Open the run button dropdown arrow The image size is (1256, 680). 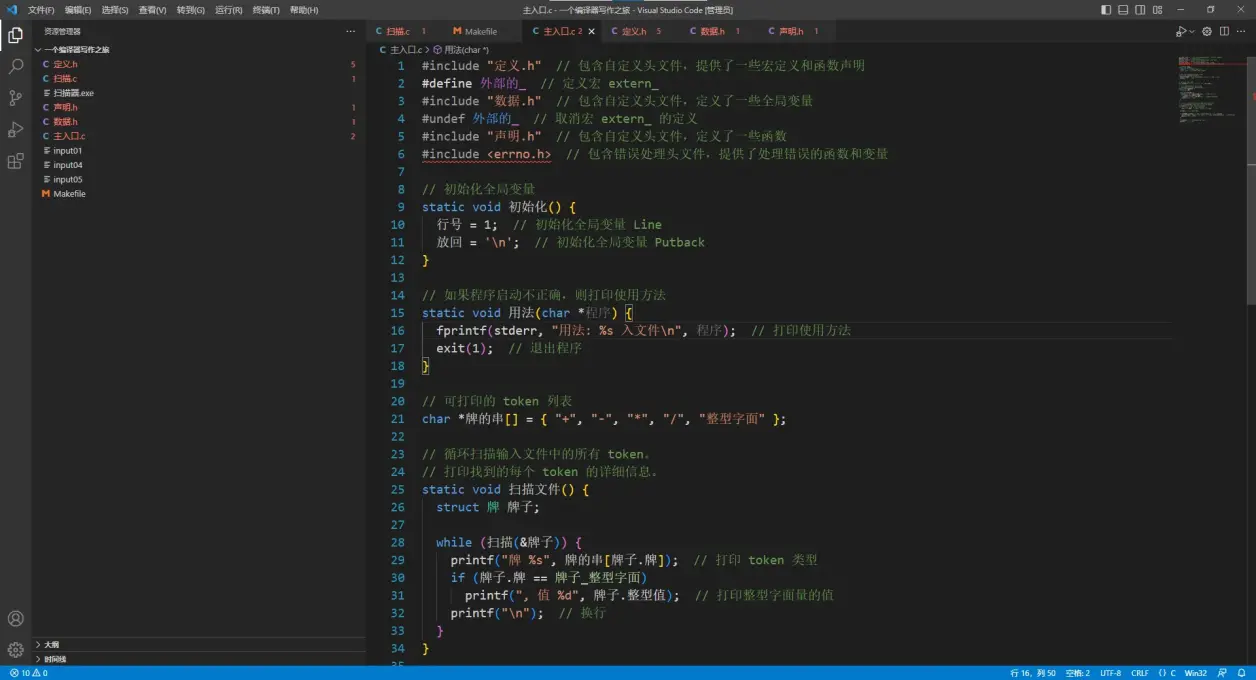(x=1192, y=31)
